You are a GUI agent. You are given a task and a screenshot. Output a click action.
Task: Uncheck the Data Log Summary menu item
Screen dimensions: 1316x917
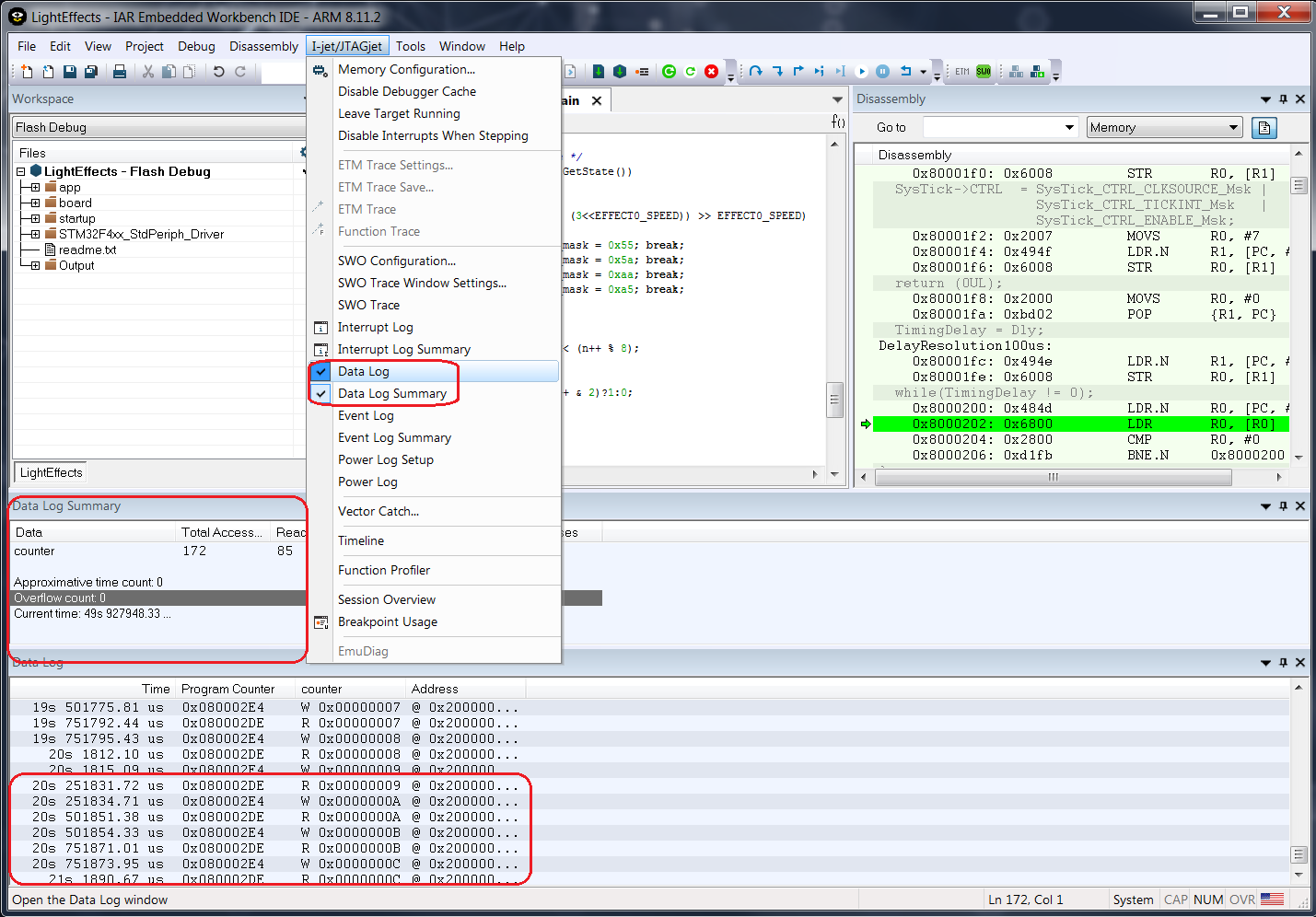click(391, 394)
